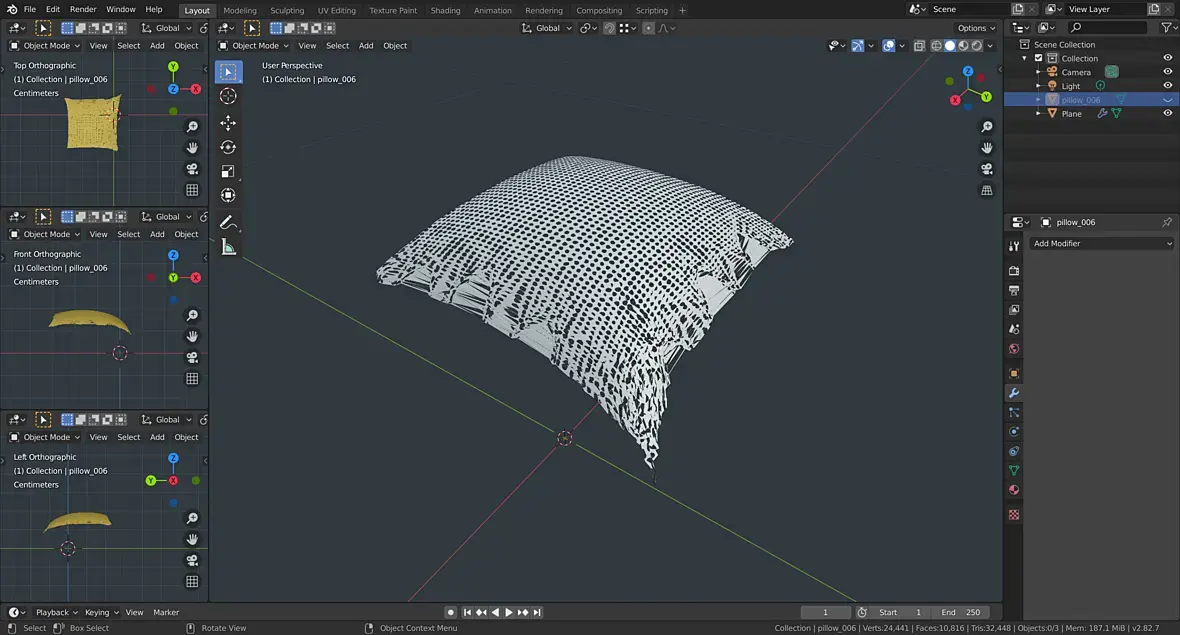1180x635 pixels.
Task: Open the Add Modifier dropdown
Action: pos(1102,243)
